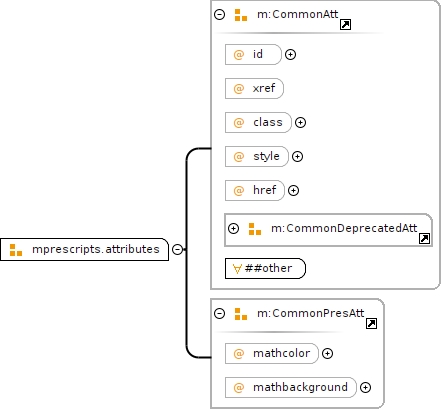Expand the style attribute plus button
The height and width of the screenshot is (410, 442).
pyautogui.click(x=297, y=157)
